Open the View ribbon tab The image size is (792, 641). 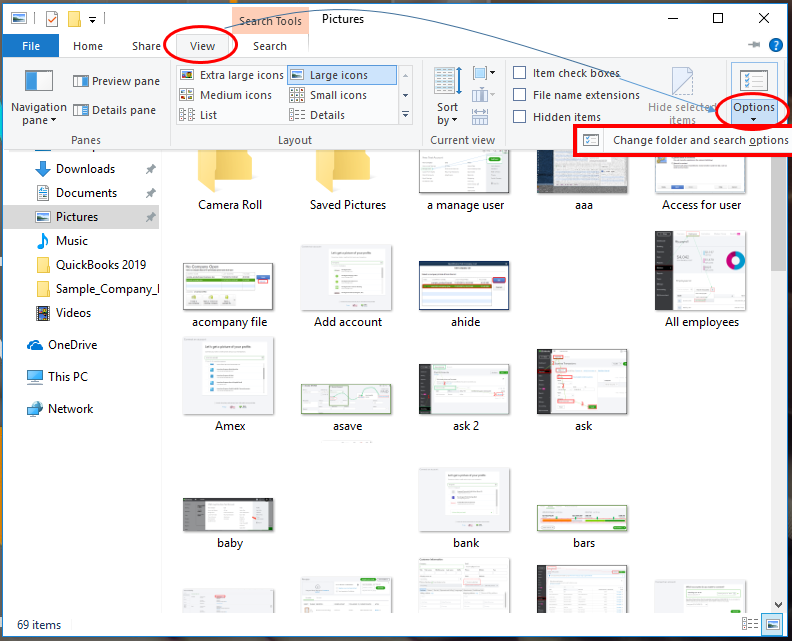pyautogui.click(x=202, y=46)
